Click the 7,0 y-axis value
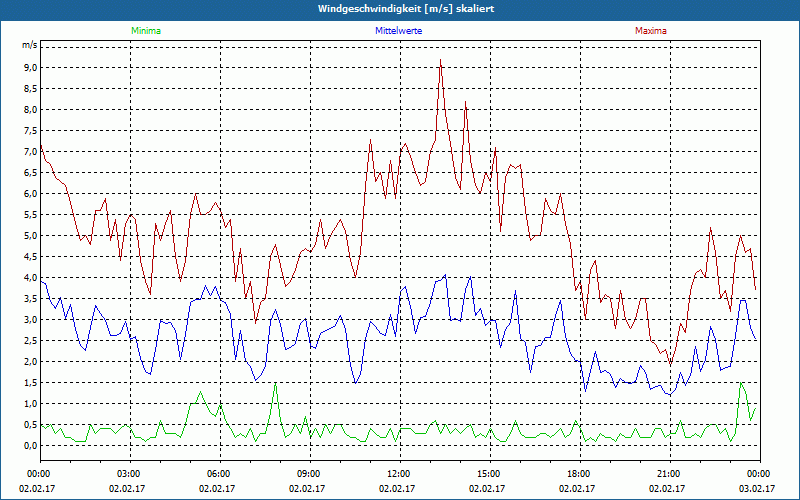This screenshot has width=800, height=500. 30,152
